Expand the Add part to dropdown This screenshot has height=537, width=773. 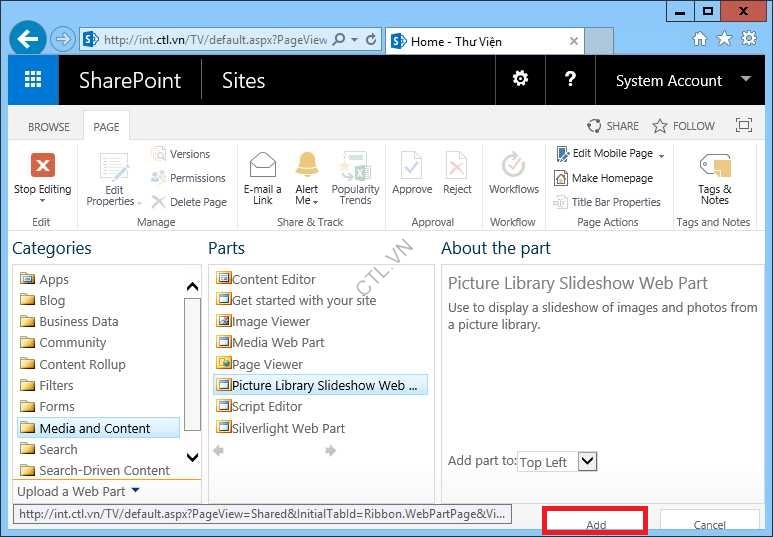point(587,461)
